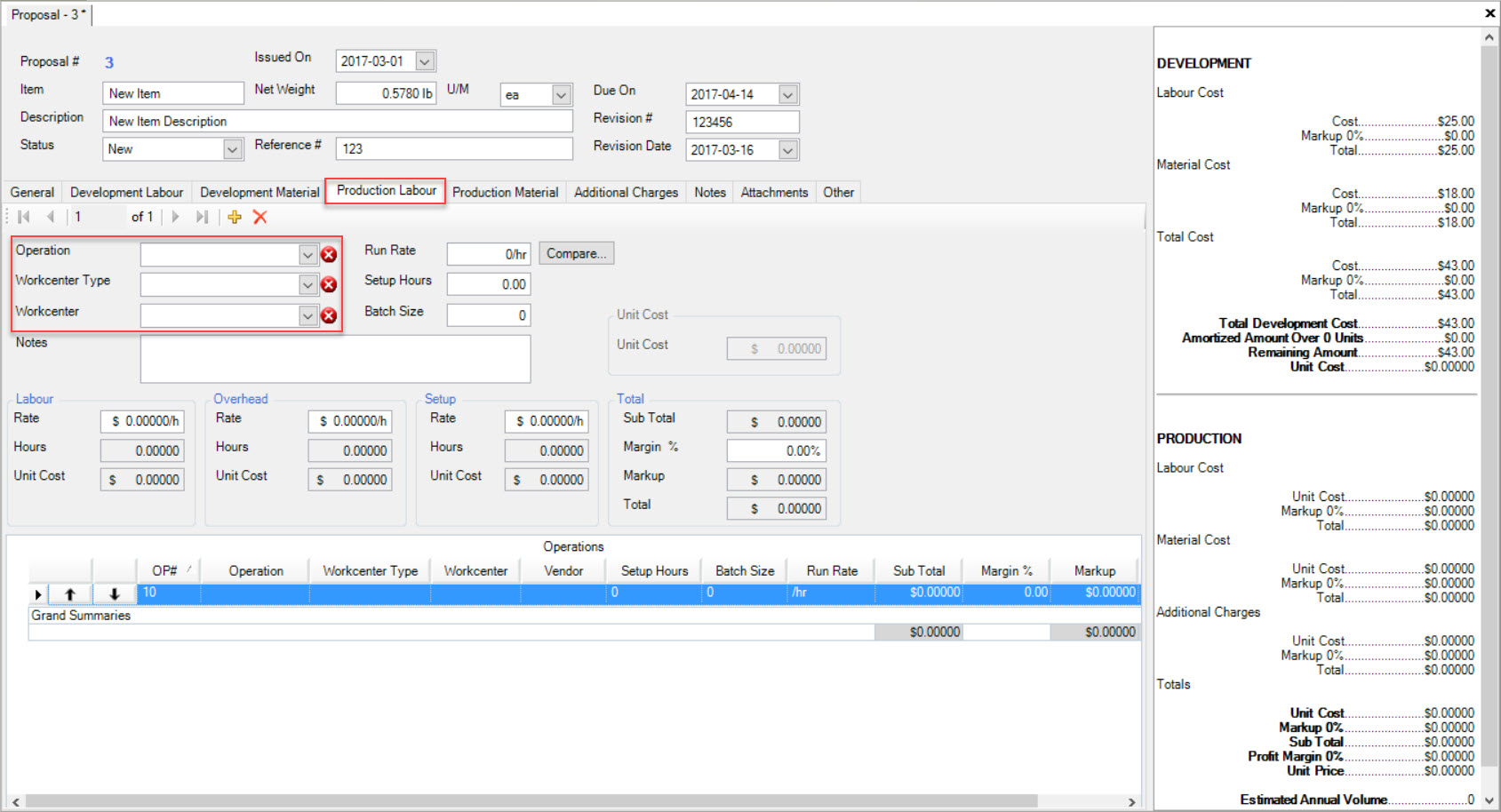Viewport: 1501px width, 812px height.
Task: Click the Vendor column header
Action: (563, 570)
